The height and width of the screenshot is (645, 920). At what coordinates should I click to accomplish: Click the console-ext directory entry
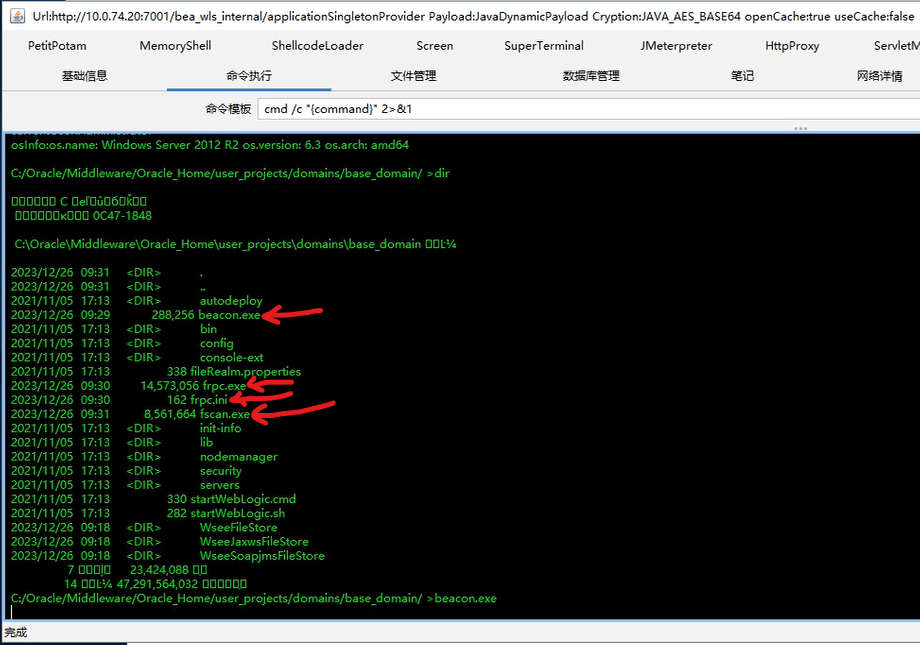coord(232,358)
